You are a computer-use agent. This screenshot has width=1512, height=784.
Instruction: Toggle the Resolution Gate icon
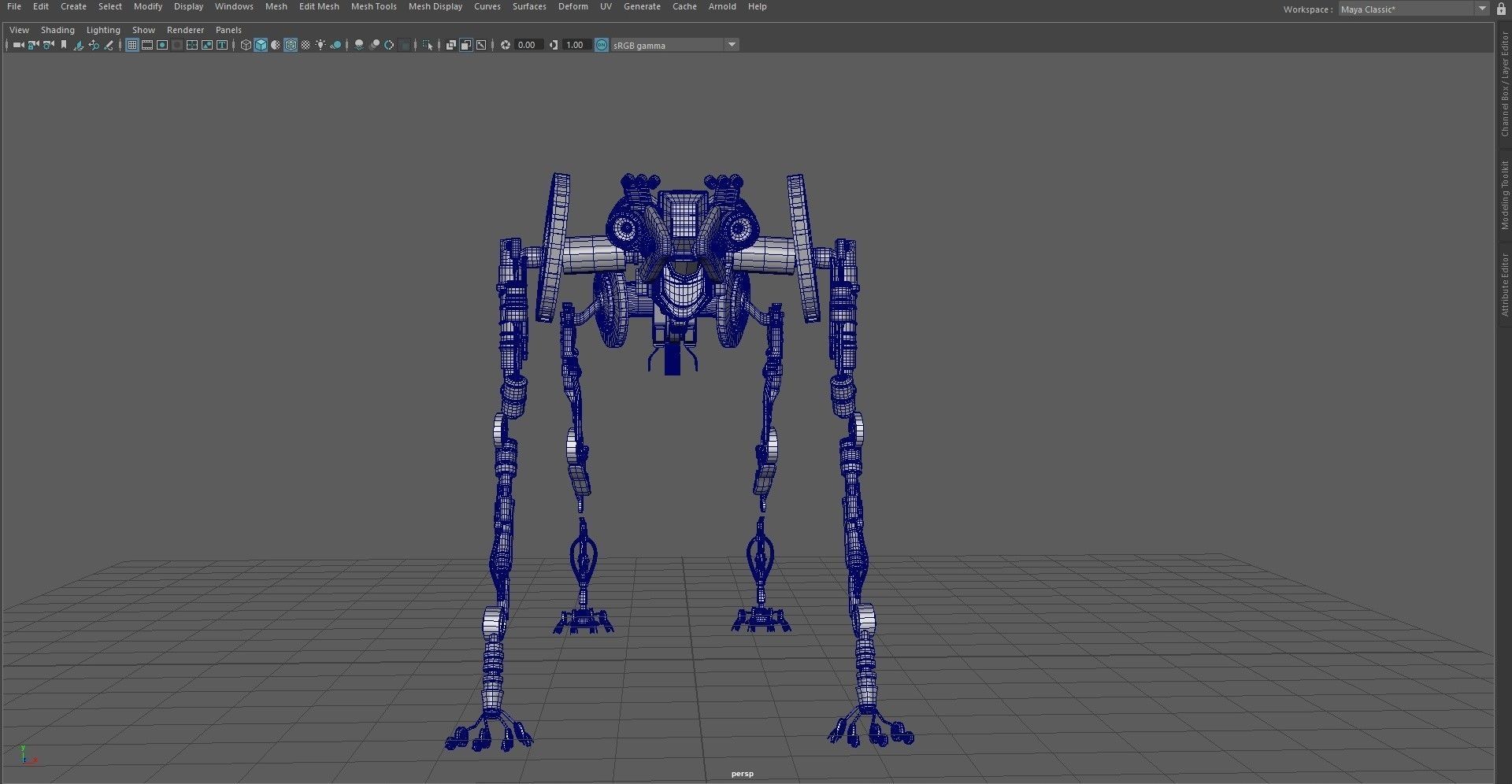pyautogui.click(x=162, y=45)
